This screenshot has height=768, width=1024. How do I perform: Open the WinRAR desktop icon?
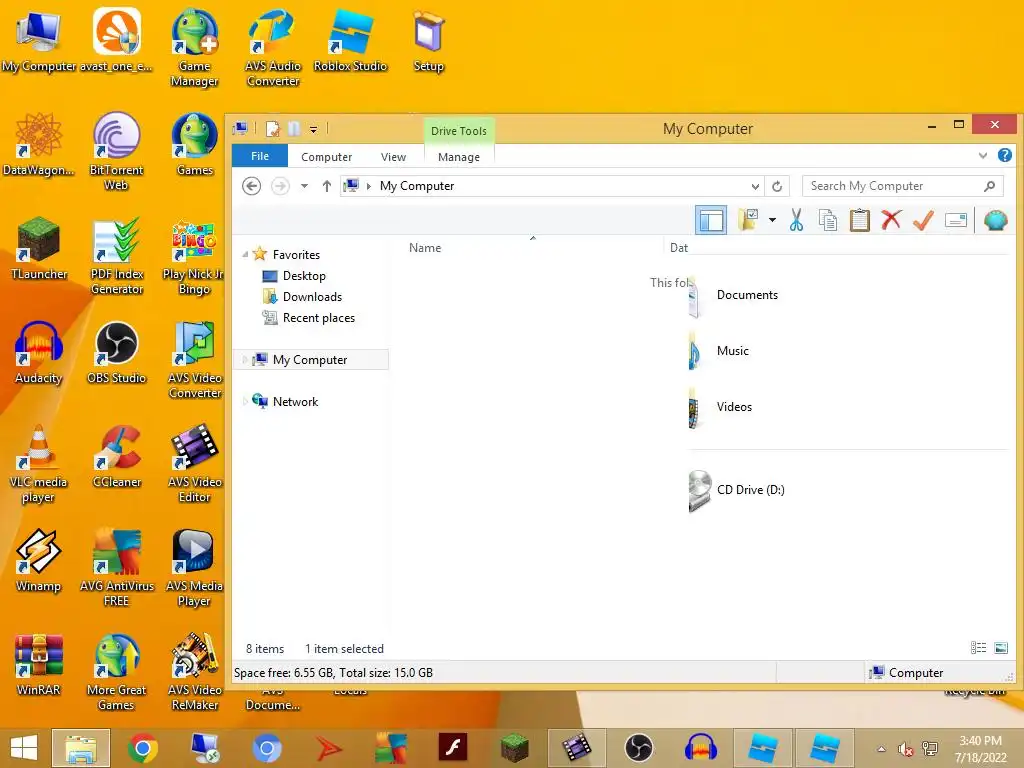click(x=39, y=664)
